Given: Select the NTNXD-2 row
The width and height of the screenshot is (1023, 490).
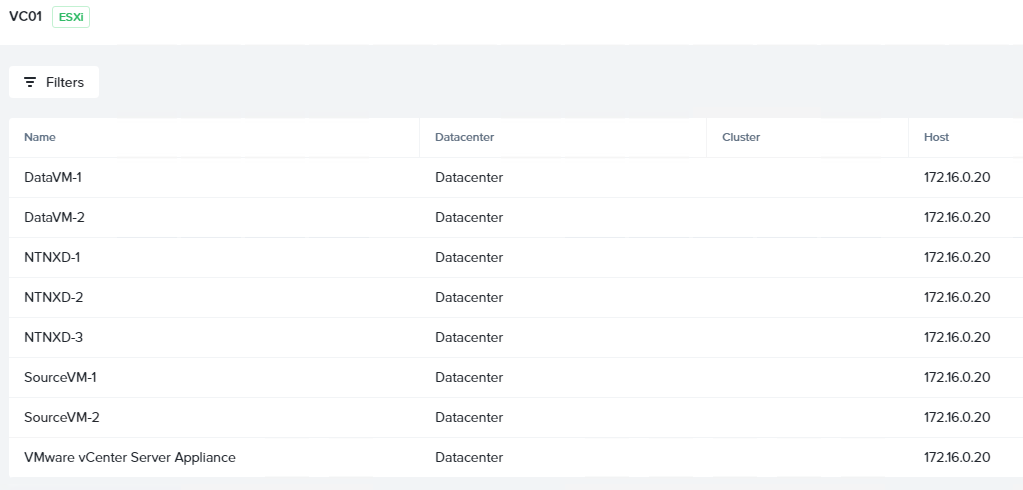Looking at the screenshot, I should 516,298.
